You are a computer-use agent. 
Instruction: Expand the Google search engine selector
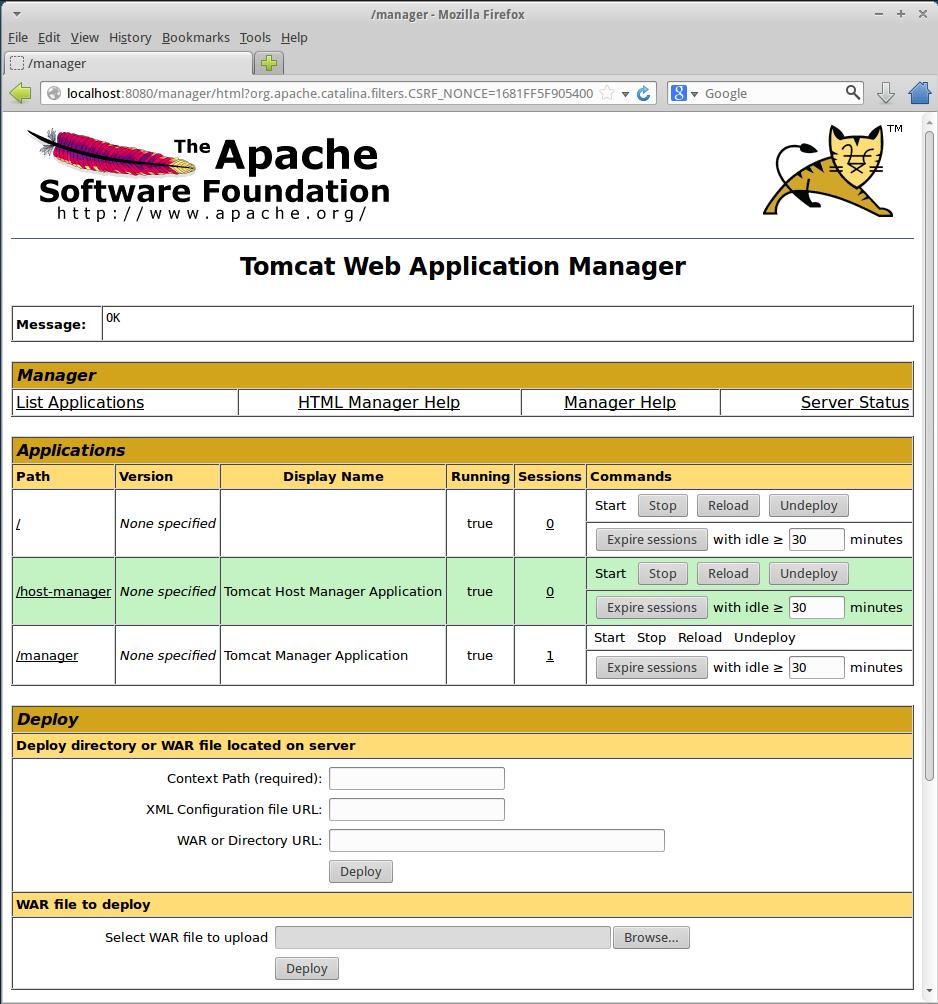[x=684, y=93]
